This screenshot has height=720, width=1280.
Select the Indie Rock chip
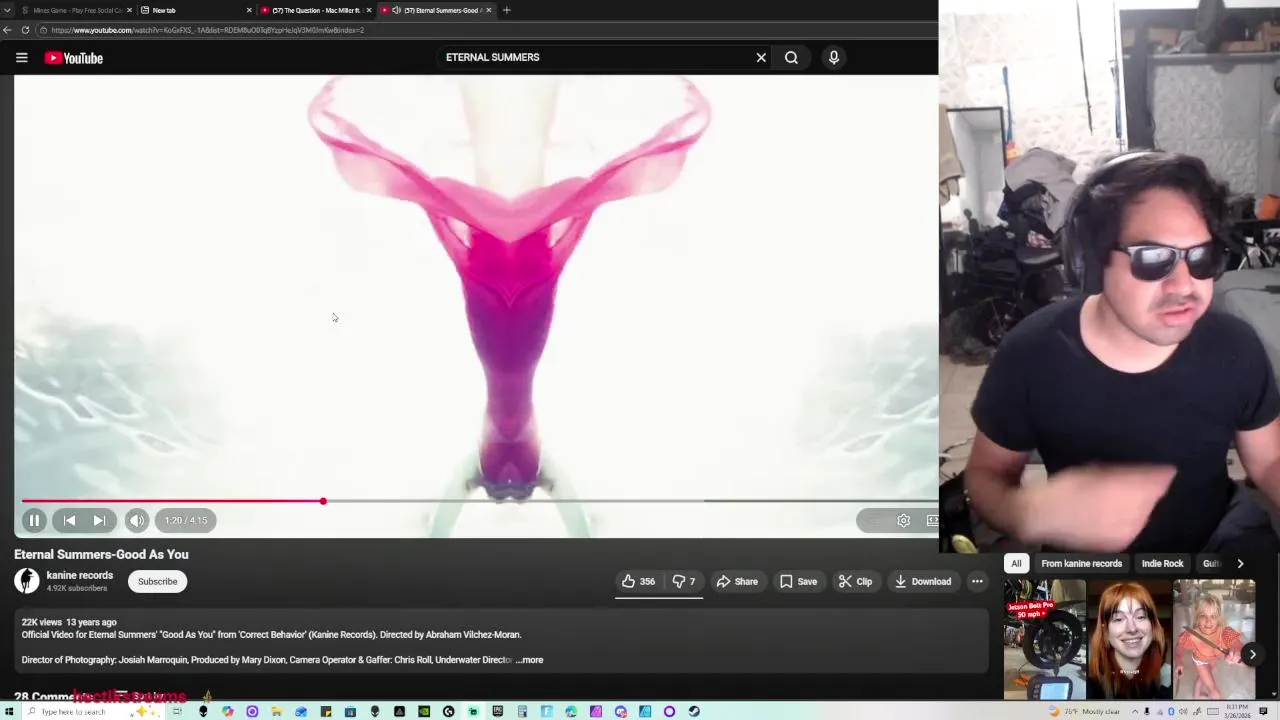pos(1162,563)
